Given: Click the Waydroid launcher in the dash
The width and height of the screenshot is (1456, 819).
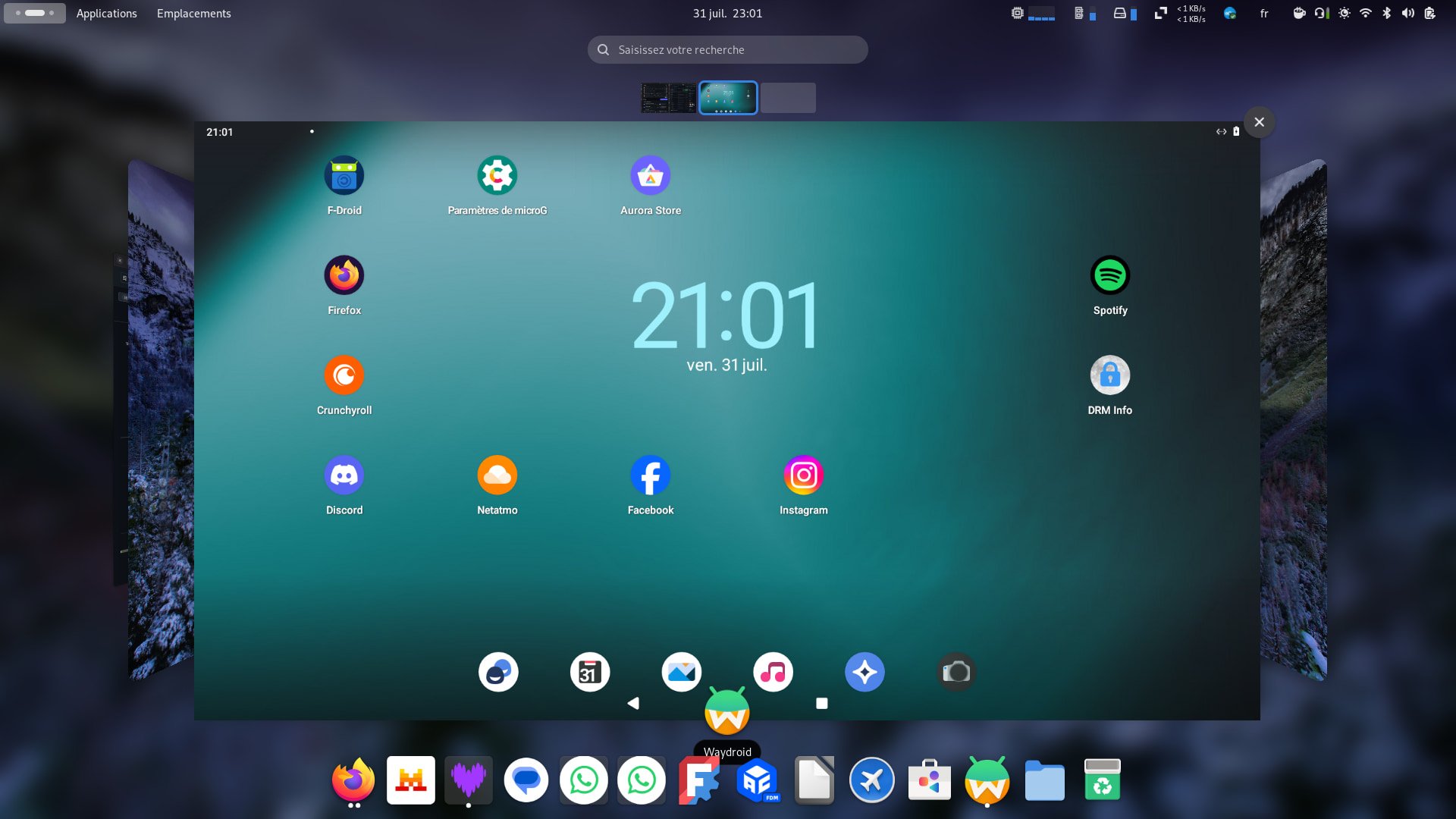Looking at the screenshot, I should click(987, 780).
